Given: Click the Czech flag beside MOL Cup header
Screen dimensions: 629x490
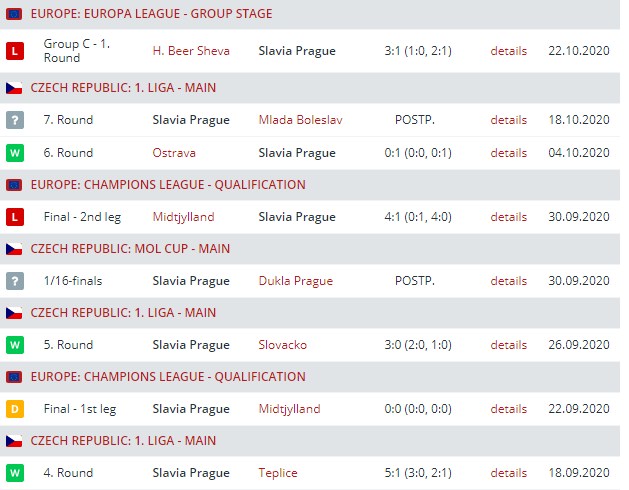Looking at the screenshot, I should [x=14, y=248].
